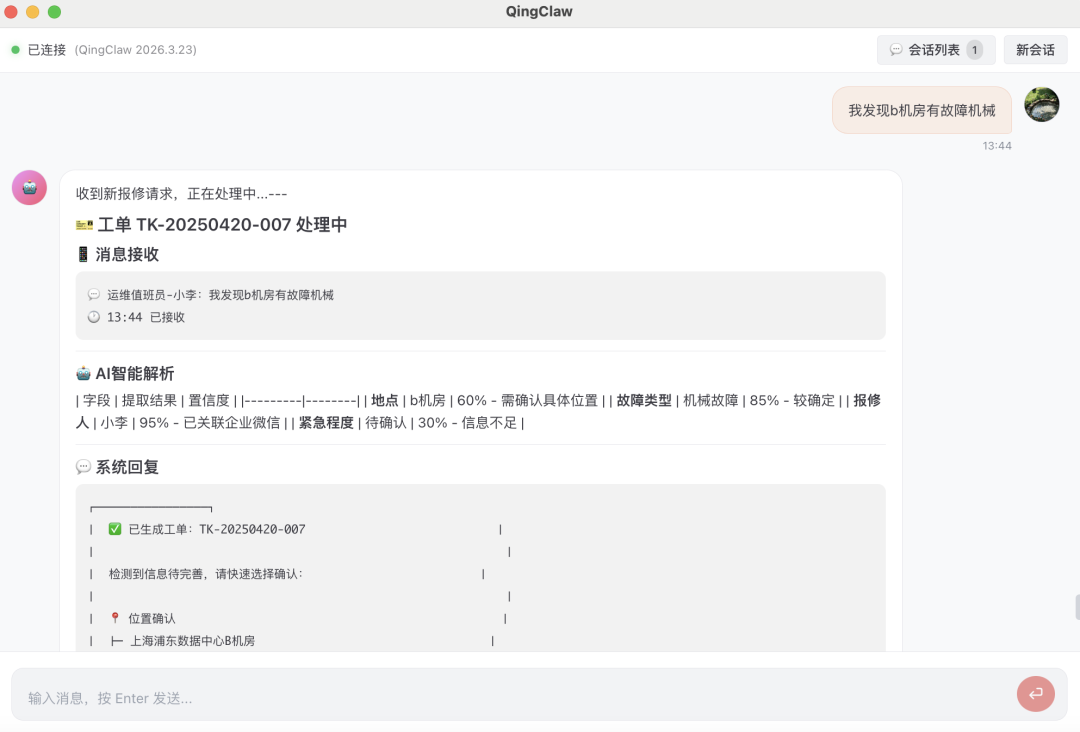Click the session count badge 1
This screenshot has width=1080, height=732.
(x=974, y=50)
